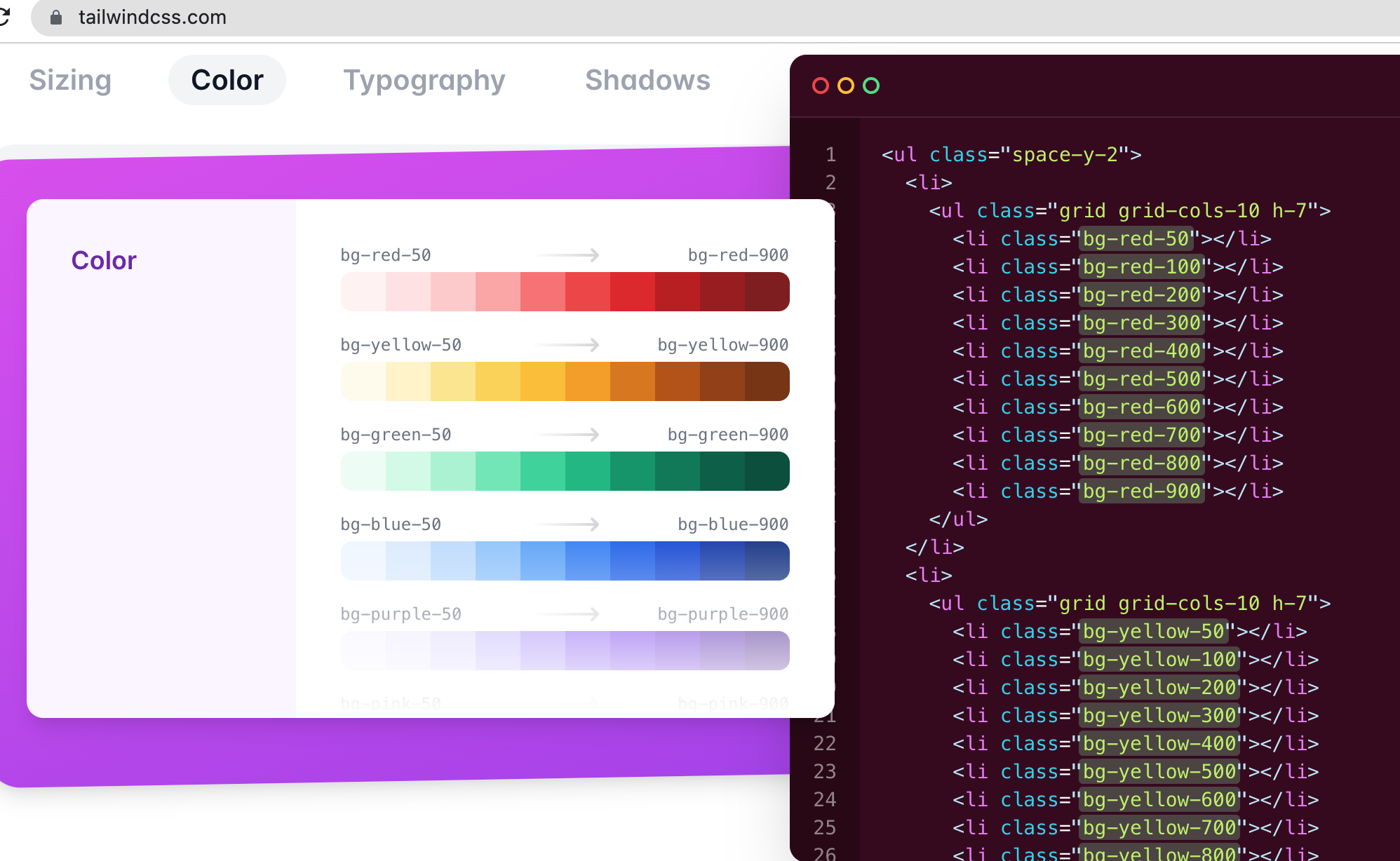
Task: Click the darkest blue swatch bg-blue-900
Action: (767, 561)
